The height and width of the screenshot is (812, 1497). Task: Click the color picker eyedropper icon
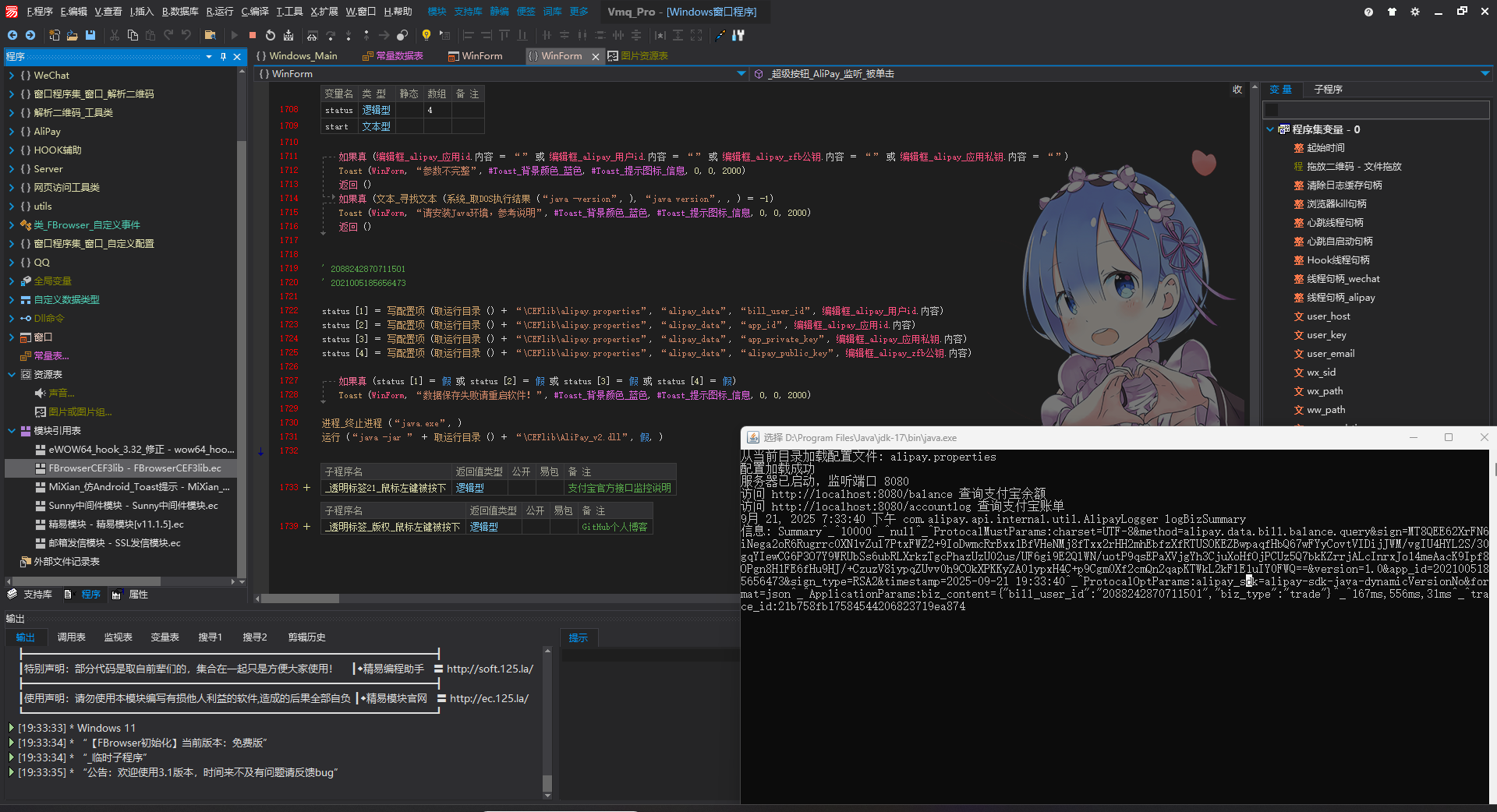[720, 35]
